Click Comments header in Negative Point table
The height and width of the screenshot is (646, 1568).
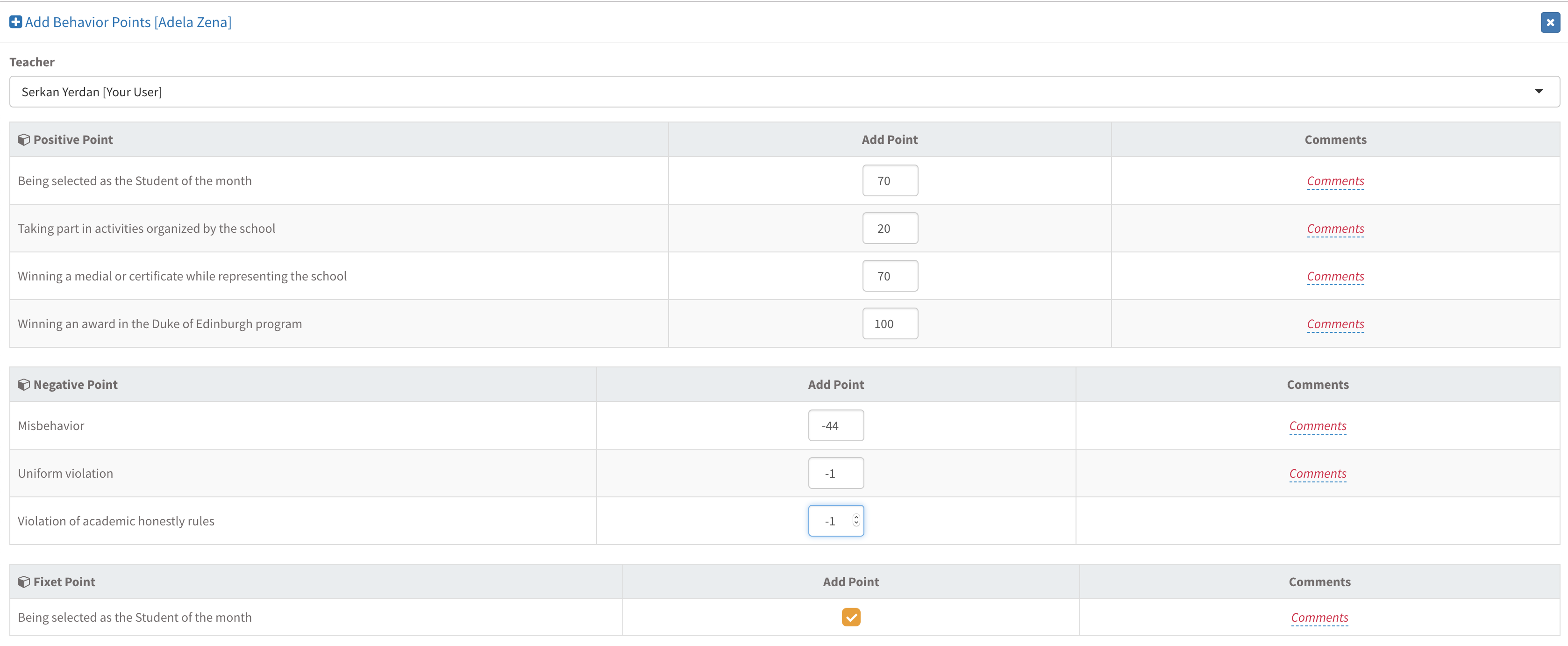point(1318,385)
